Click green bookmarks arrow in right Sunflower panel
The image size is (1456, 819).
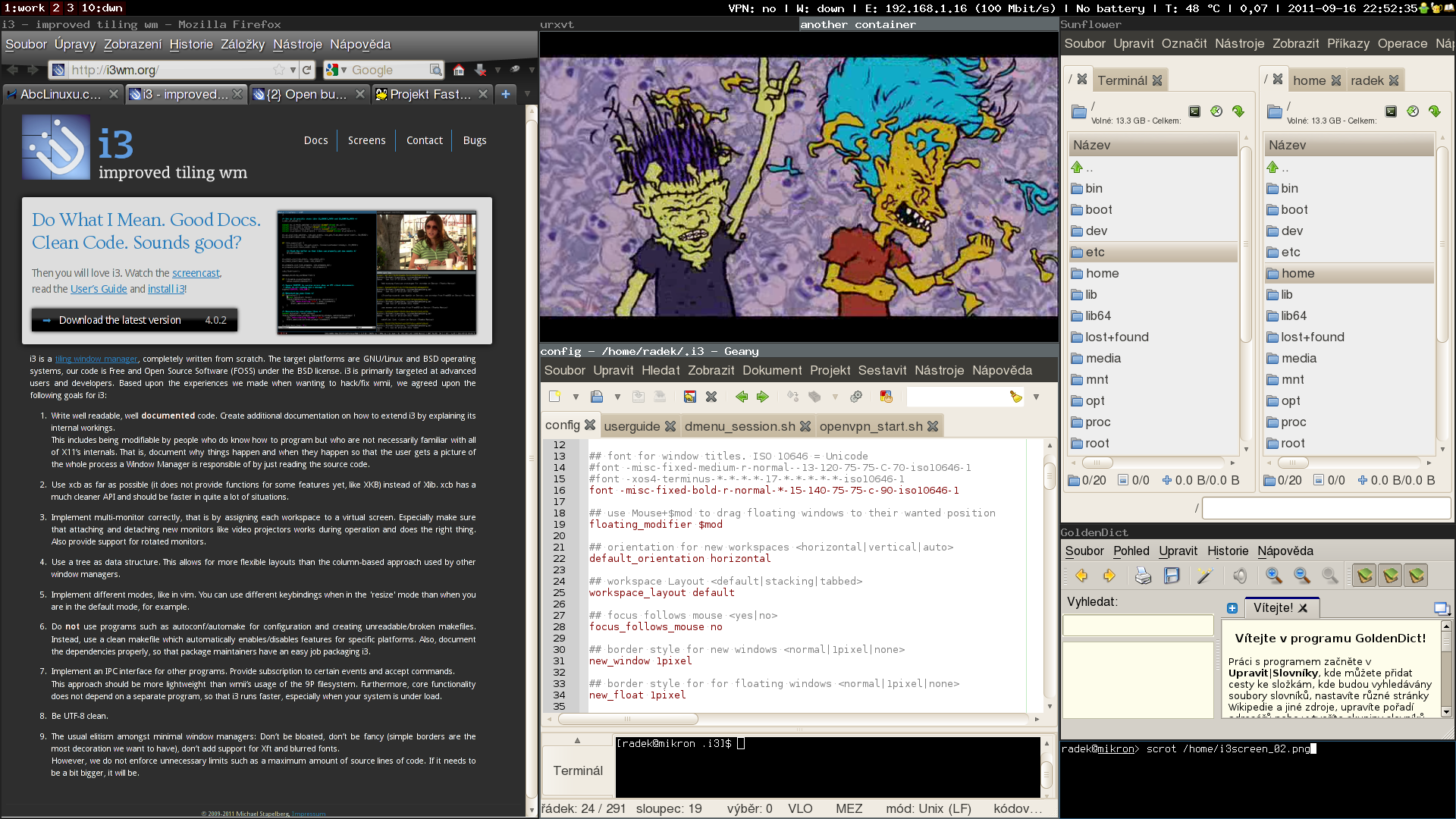pos(1435,111)
